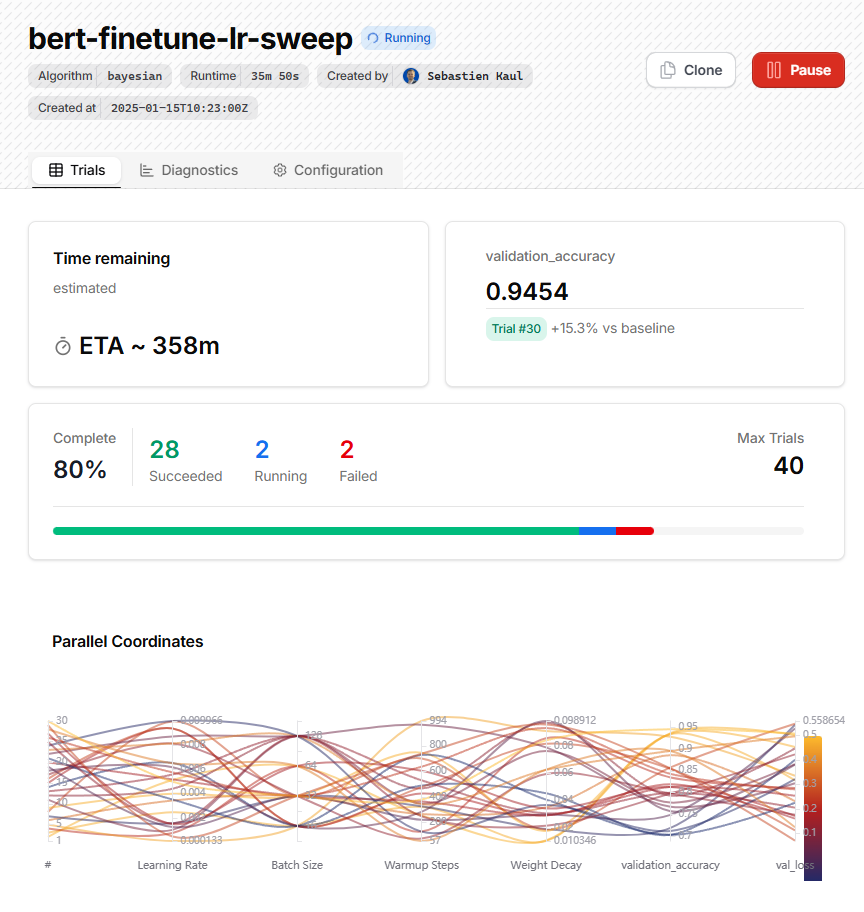Open the Configuration tab
The image size is (864, 912).
(328, 170)
